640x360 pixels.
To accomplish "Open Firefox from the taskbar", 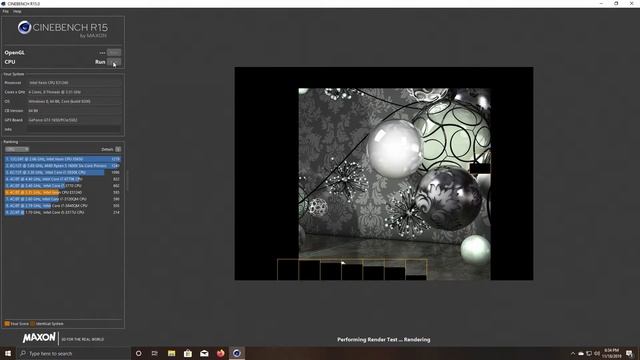I will pyautogui.click(x=220, y=353).
